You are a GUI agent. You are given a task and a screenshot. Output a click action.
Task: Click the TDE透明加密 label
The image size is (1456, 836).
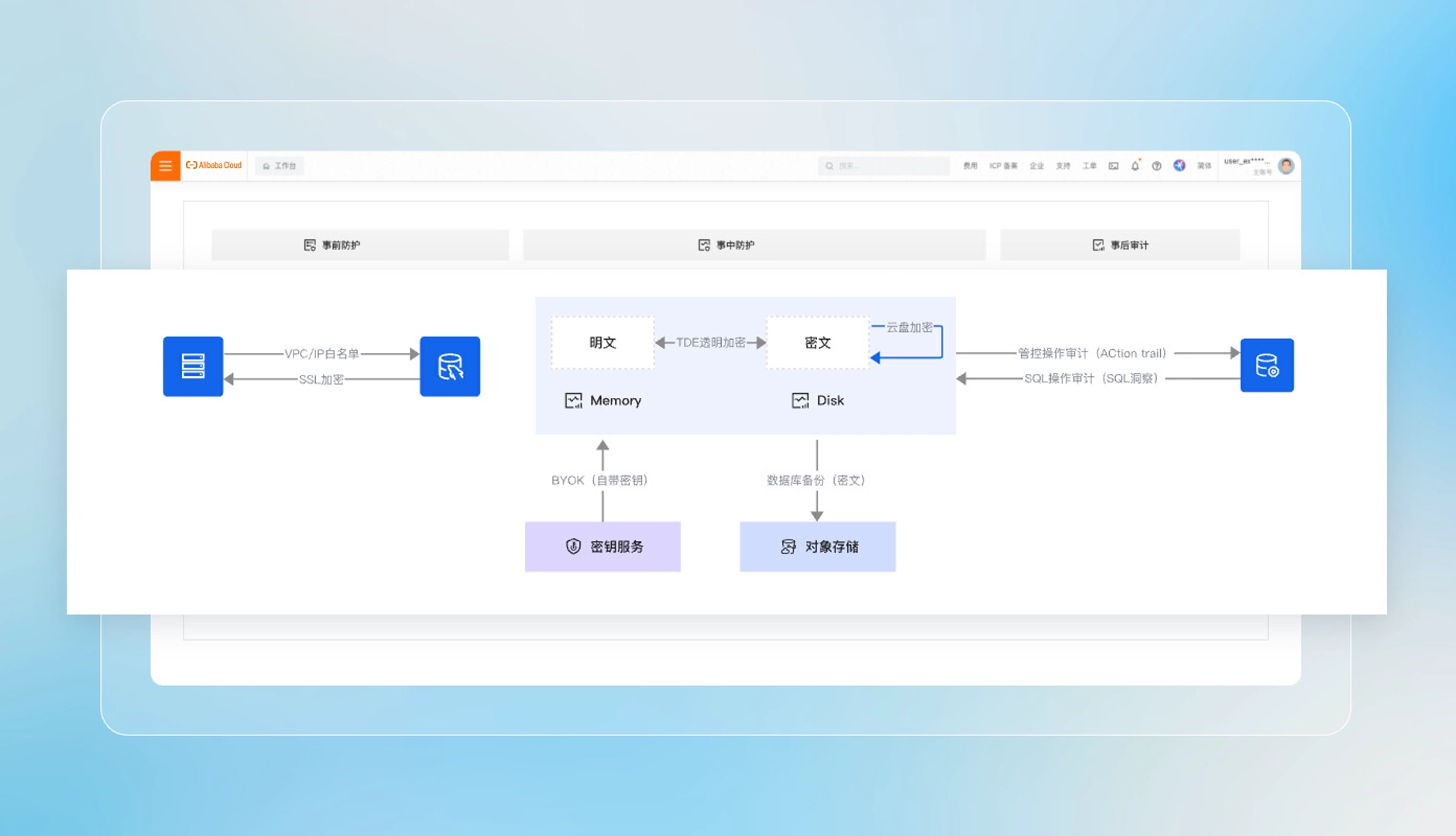710,342
